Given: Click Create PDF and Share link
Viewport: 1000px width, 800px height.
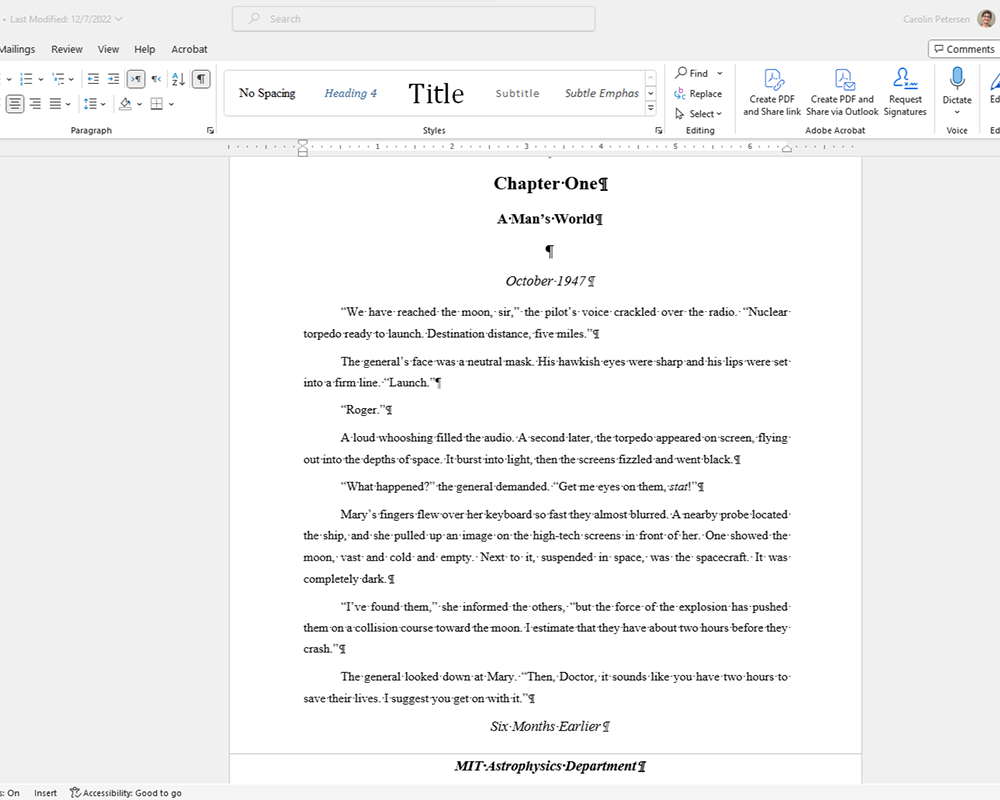Looking at the screenshot, I should (772, 93).
